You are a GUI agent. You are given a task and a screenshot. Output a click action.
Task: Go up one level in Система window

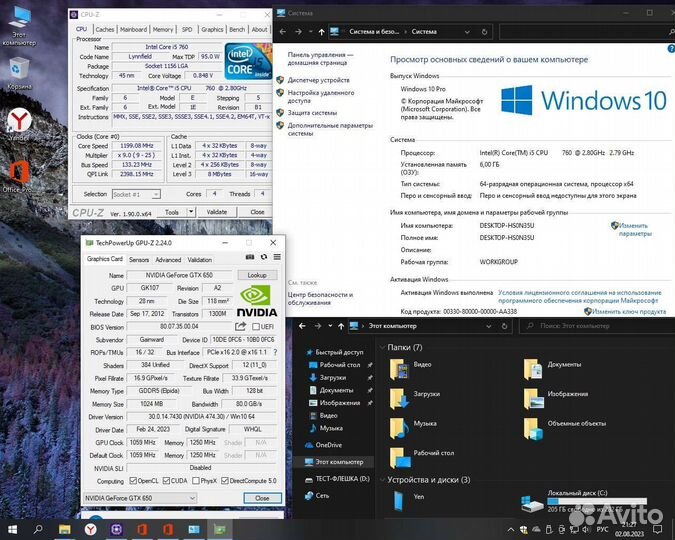coord(321,32)
